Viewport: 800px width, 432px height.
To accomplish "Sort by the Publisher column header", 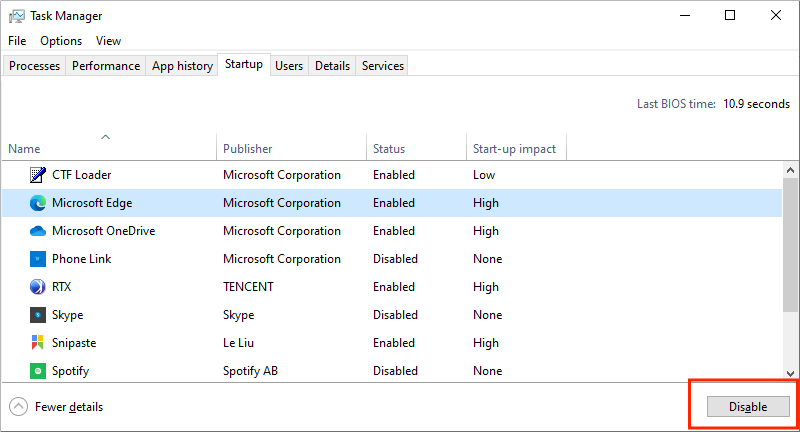I will point(291,147).
